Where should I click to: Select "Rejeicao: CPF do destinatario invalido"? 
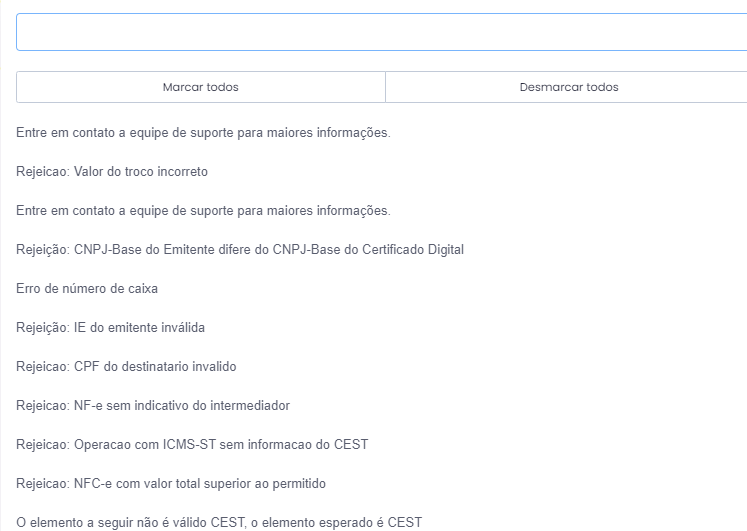tap(126, 366)
